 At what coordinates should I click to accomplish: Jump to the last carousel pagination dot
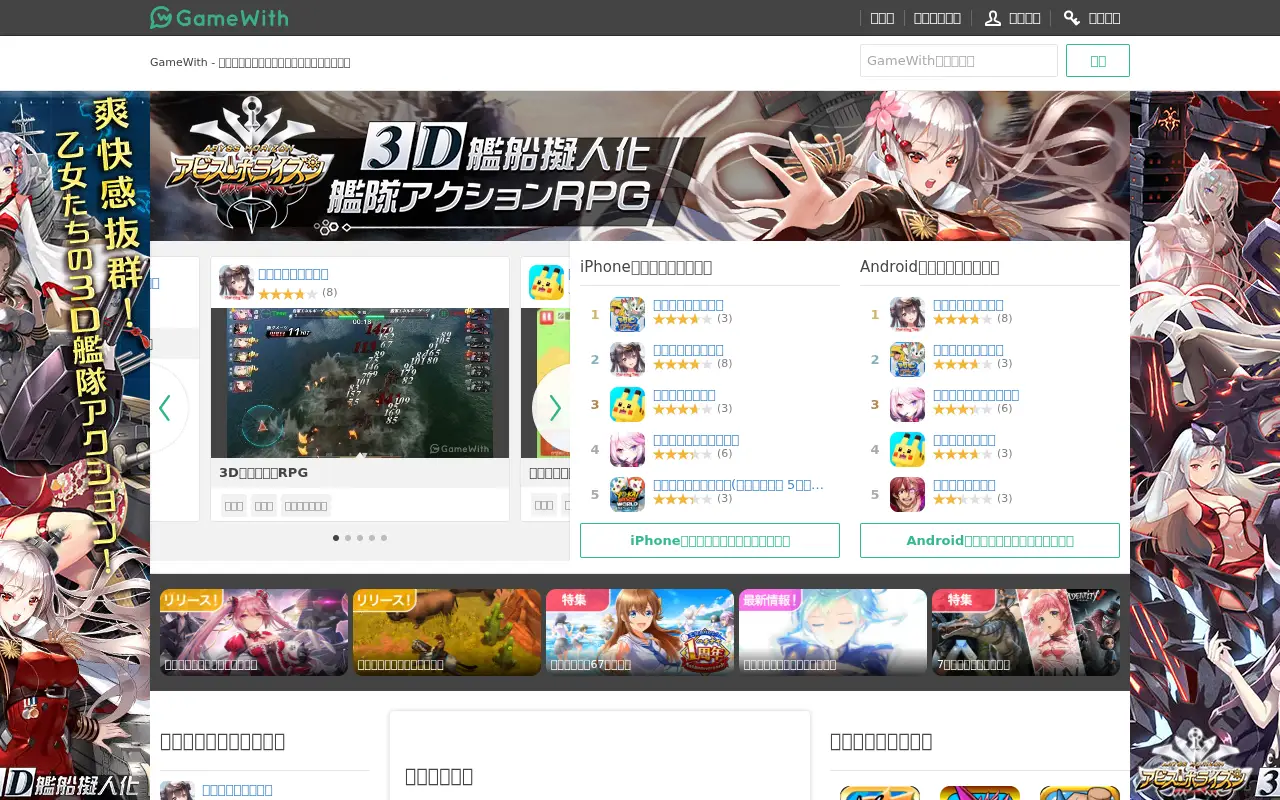tap(384, 538)
